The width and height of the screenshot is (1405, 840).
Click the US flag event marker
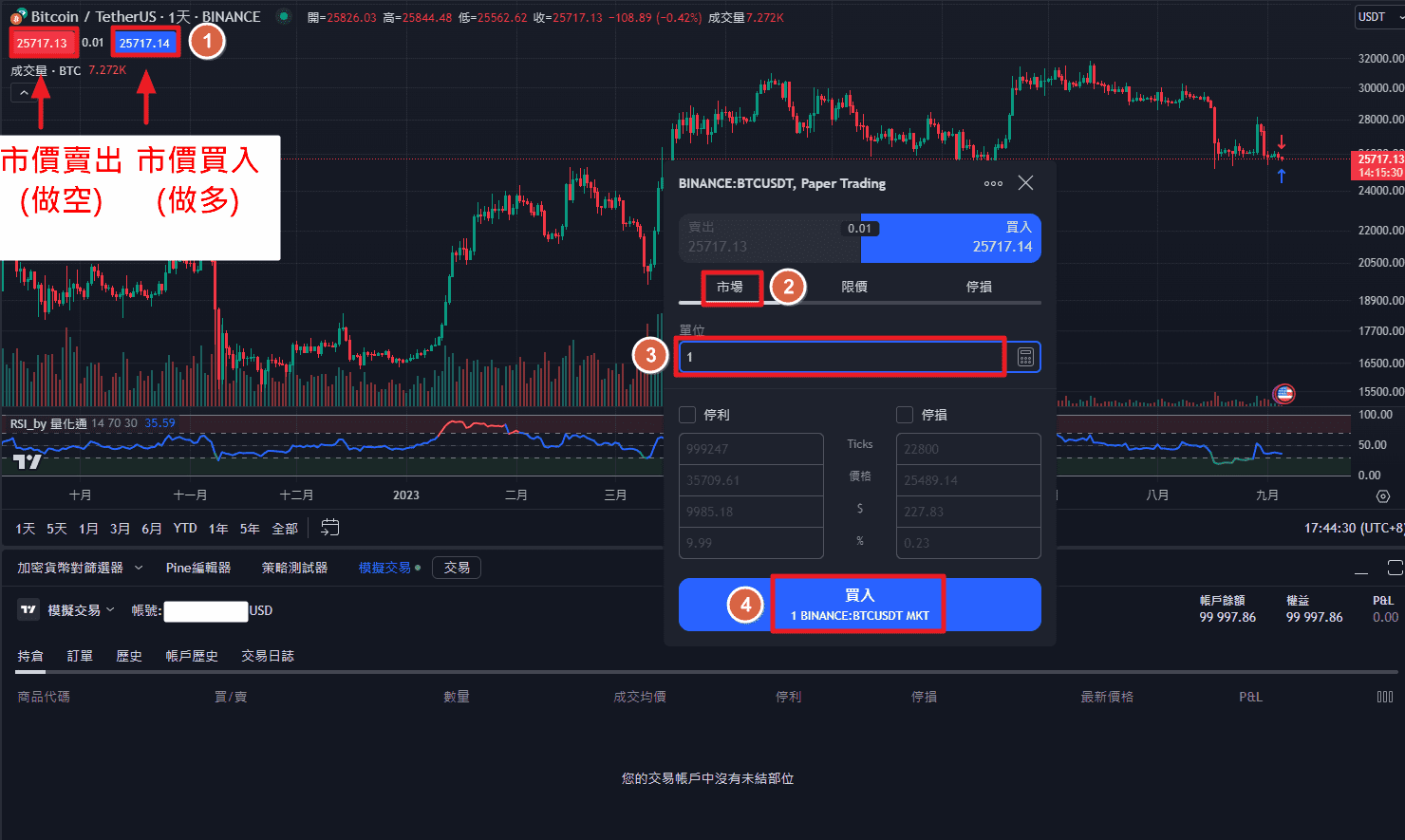click(1283, 393)
